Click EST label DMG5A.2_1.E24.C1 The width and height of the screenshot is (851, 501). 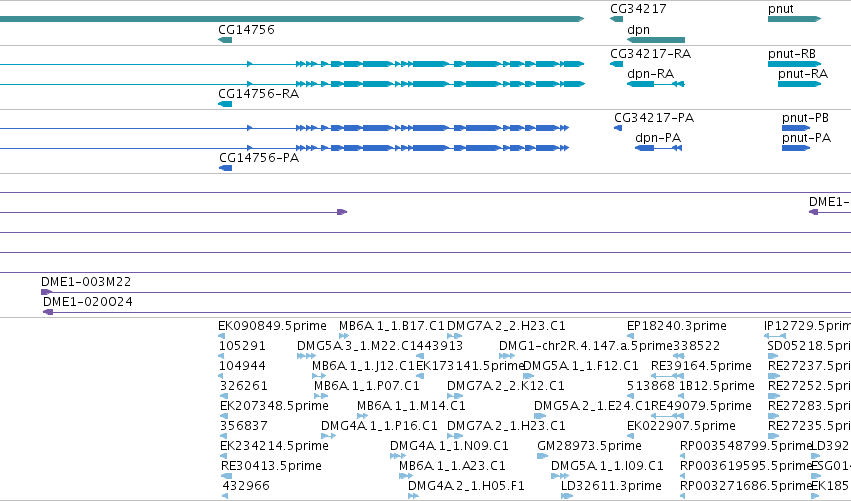point(592,406)
